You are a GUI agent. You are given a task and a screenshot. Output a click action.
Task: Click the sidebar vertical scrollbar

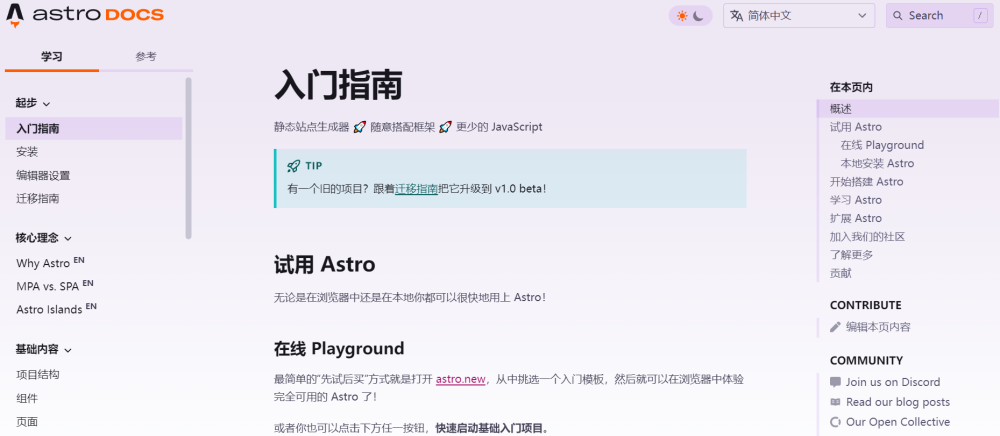pos(189,158)
